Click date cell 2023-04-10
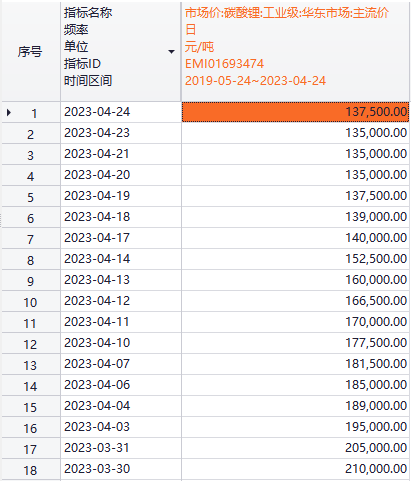 coord(121,343)
